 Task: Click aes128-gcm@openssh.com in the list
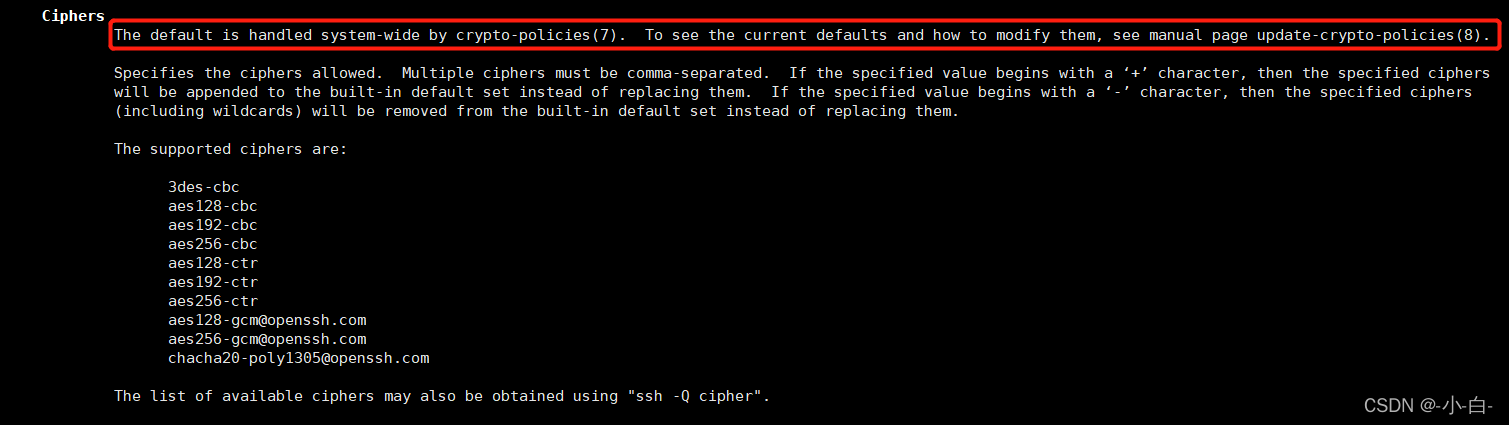click(x=267, y=320)
